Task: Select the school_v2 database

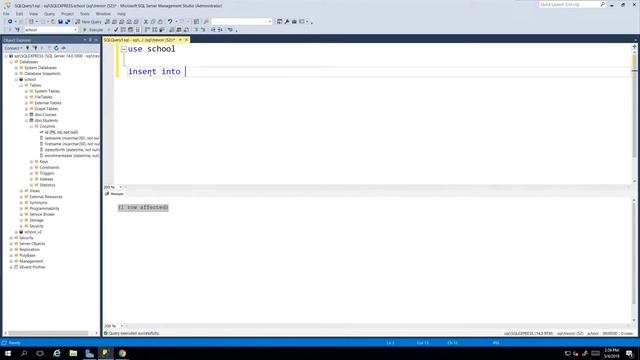Action: (33, 232)
